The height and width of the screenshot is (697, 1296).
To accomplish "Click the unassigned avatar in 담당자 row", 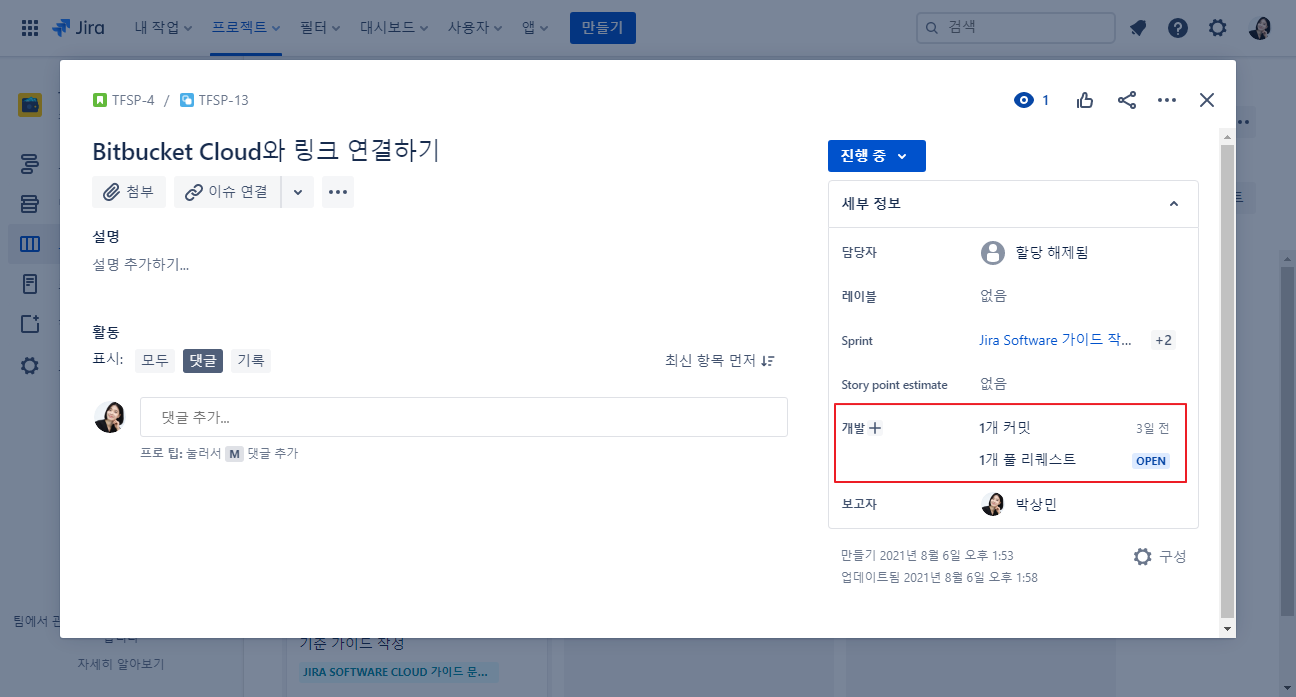I will 992,252.
